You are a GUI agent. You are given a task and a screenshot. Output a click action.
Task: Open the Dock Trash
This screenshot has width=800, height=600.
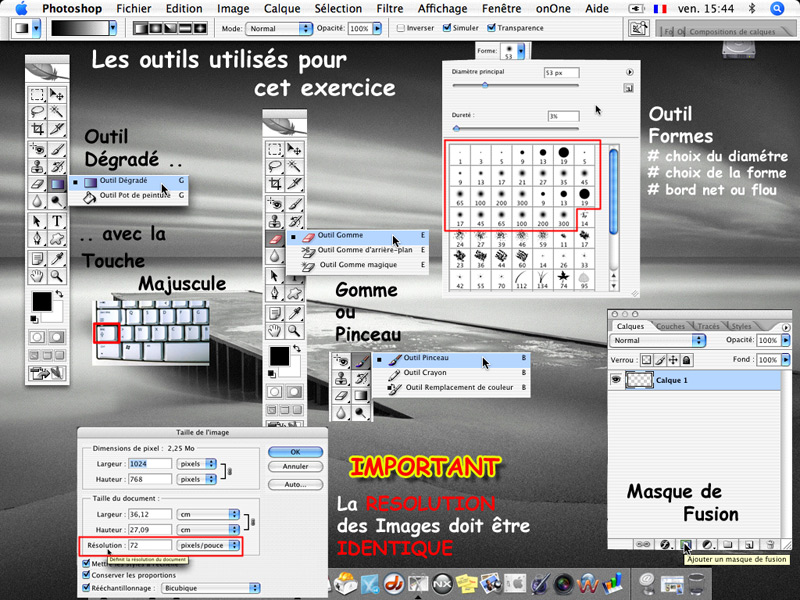pyautogui.click(x=696, y=583)
